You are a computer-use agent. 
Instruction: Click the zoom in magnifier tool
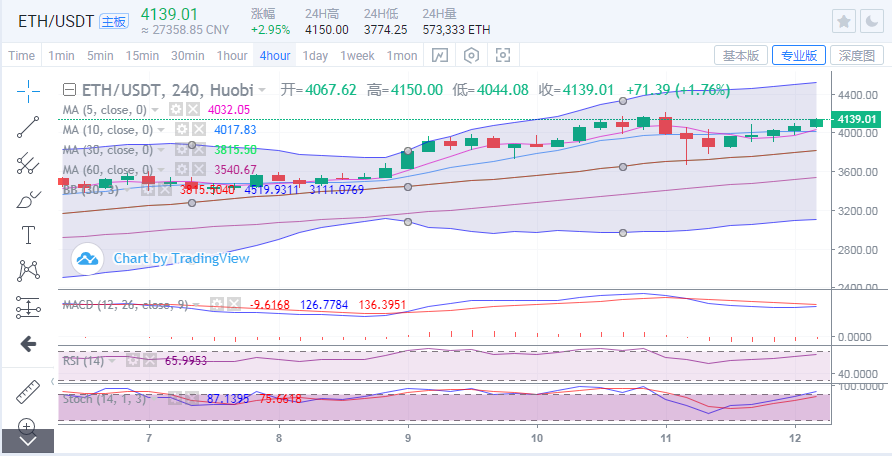click(x=27, y=424)
